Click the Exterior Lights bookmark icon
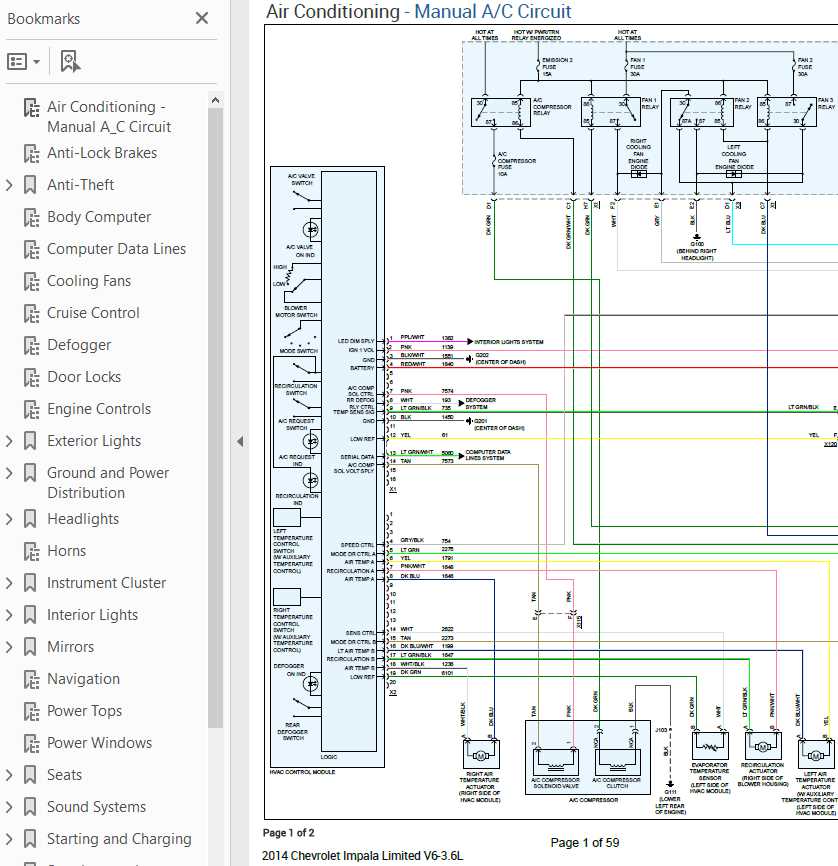The width and height of the screenshot is (838, 866). pos(30,441)
